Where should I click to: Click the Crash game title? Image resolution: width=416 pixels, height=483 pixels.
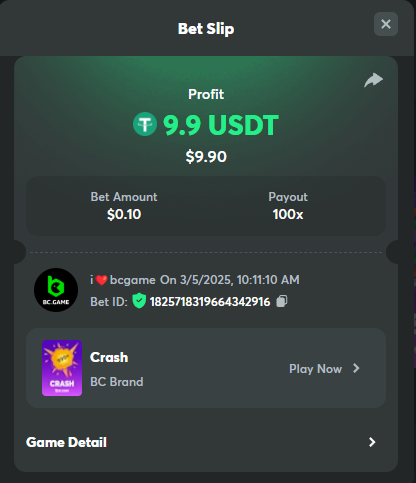pos(109,357)
